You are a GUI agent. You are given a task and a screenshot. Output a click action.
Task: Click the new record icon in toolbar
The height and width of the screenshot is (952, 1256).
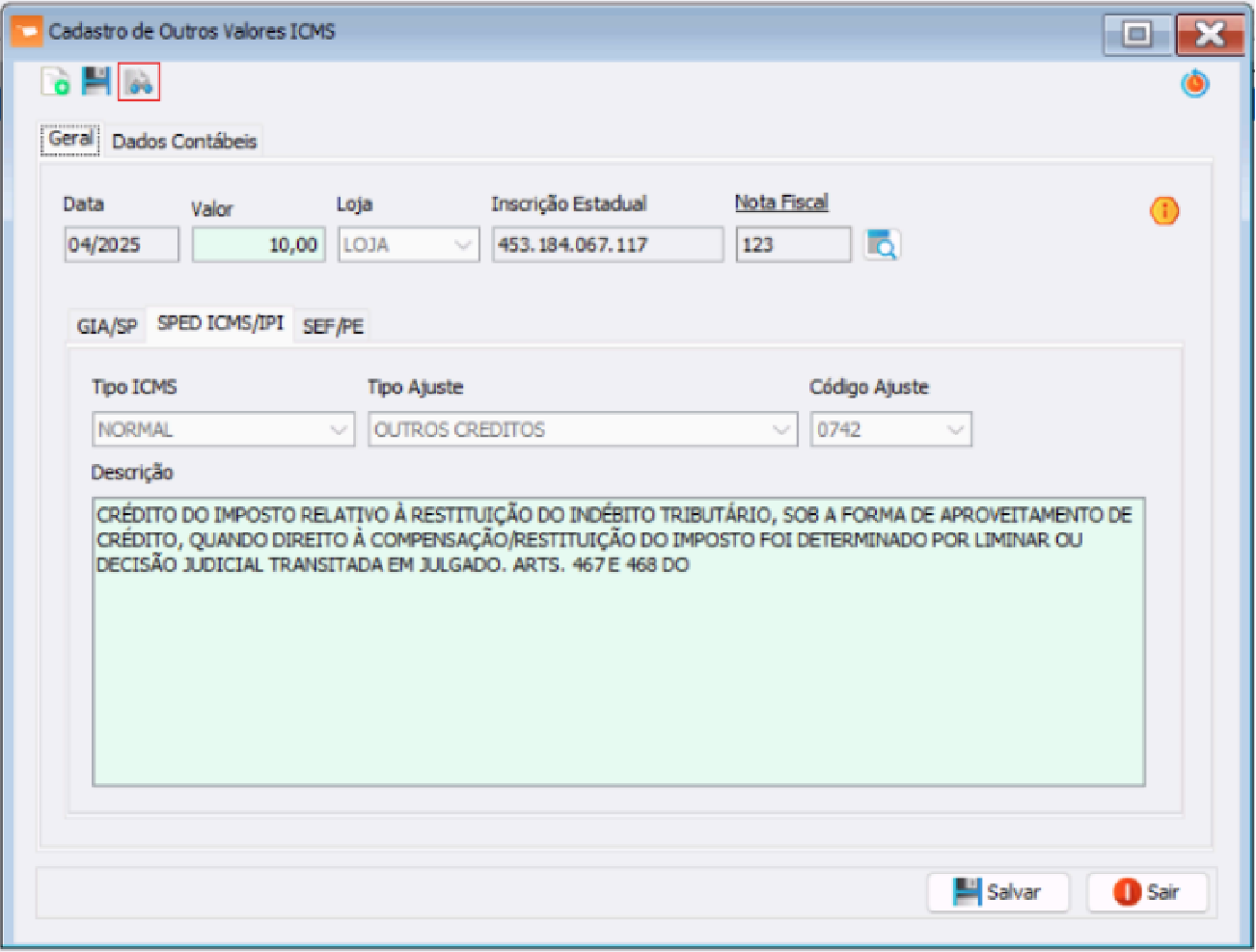pyautogui.click(x=56, y=82)
